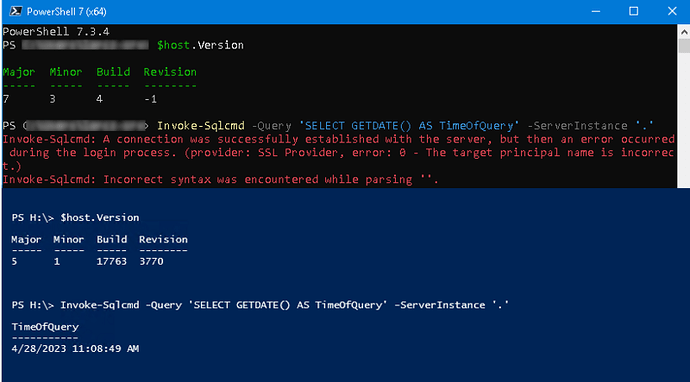
Task: Click the PowerShell 7 title bar icon
Action: [x=15, y=11]
